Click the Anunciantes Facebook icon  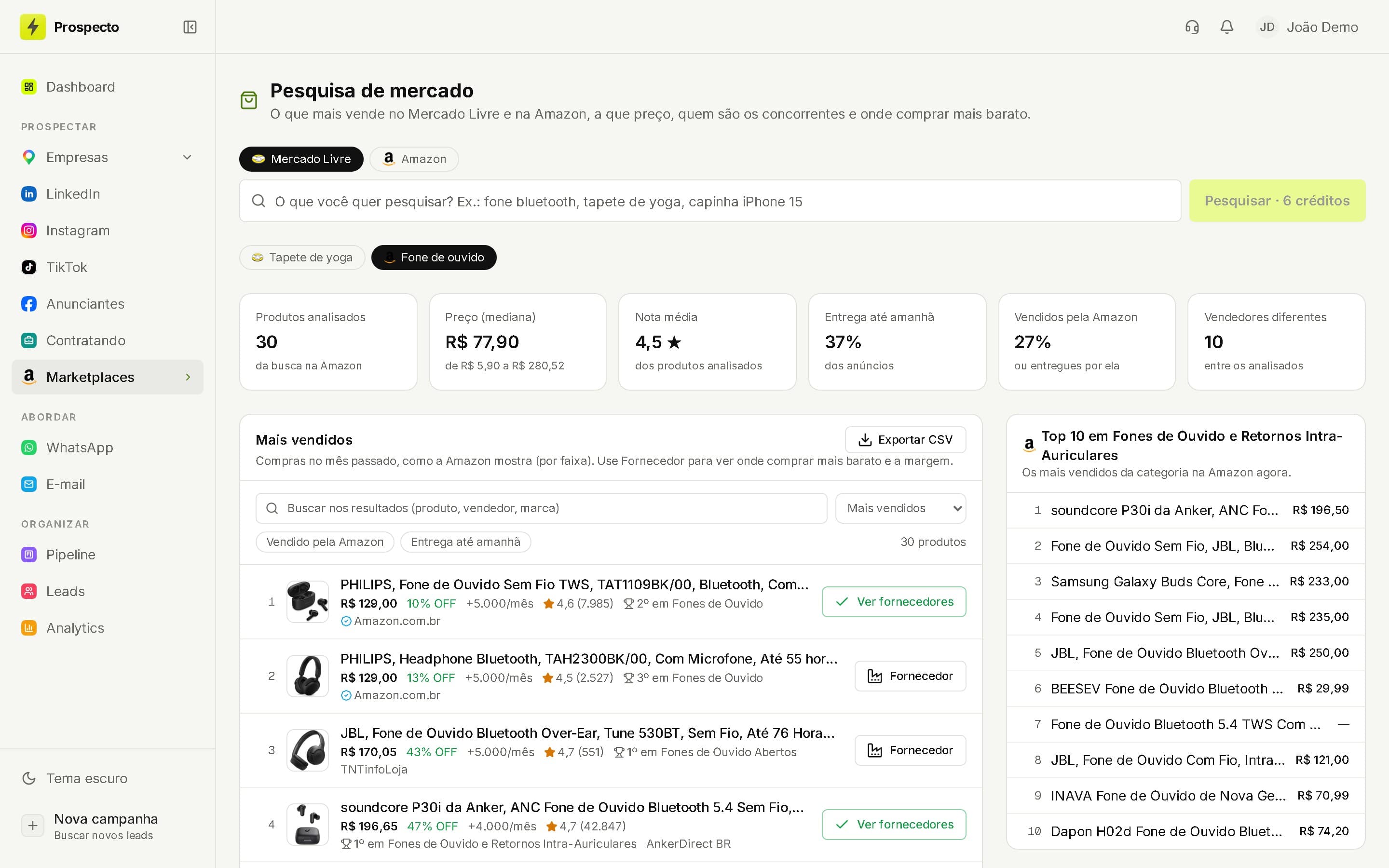pyautogui.click(x=29, y=304)
